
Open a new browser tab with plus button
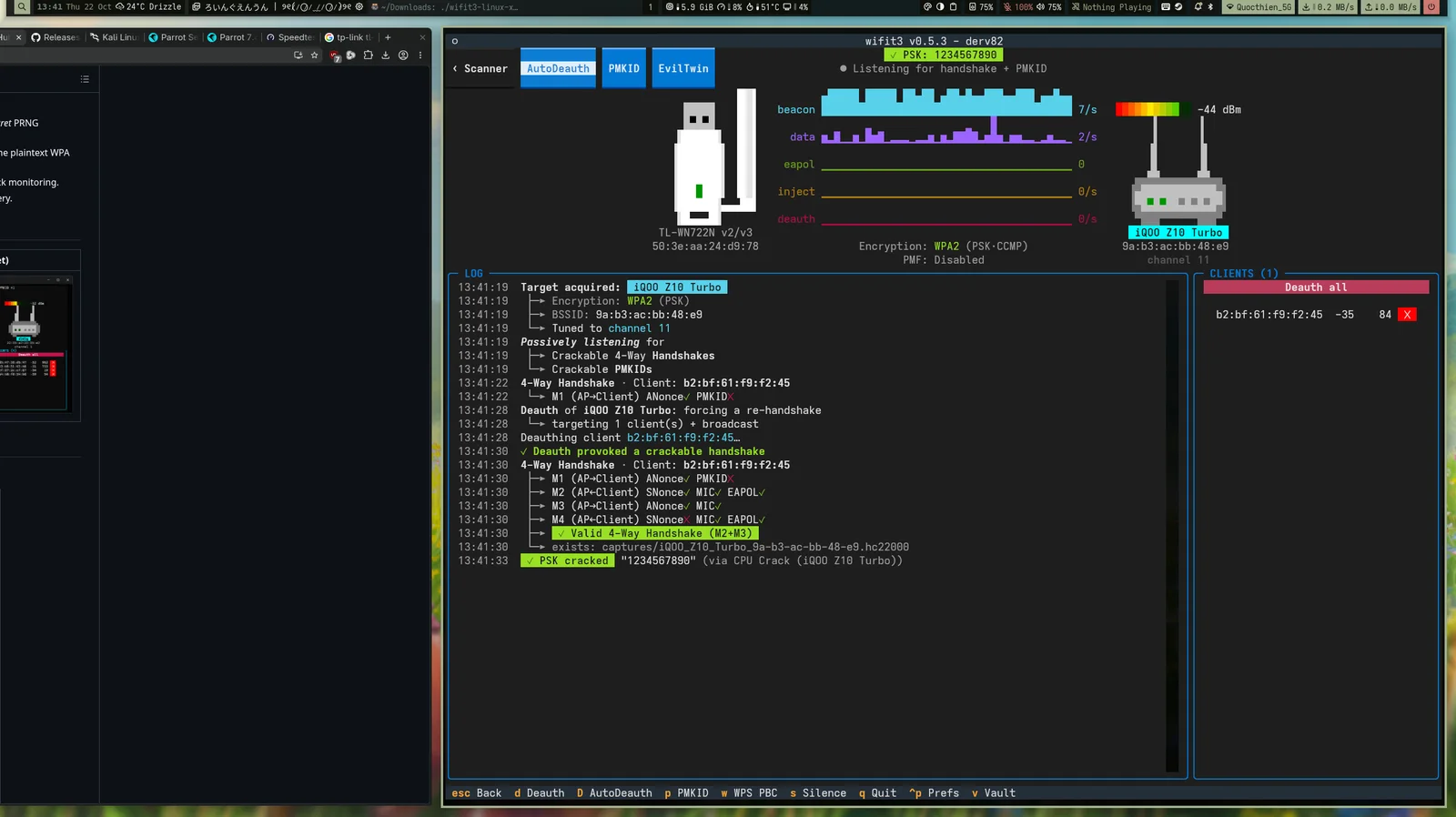click(x=388, y=37)
